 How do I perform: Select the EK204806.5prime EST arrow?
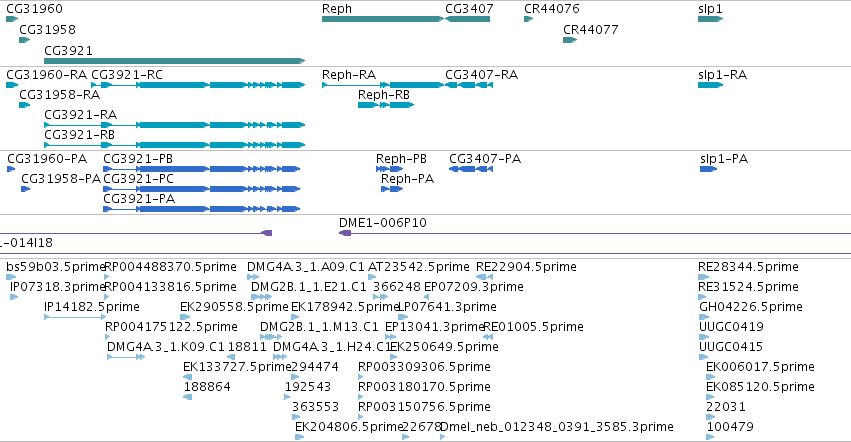(300, 437)
